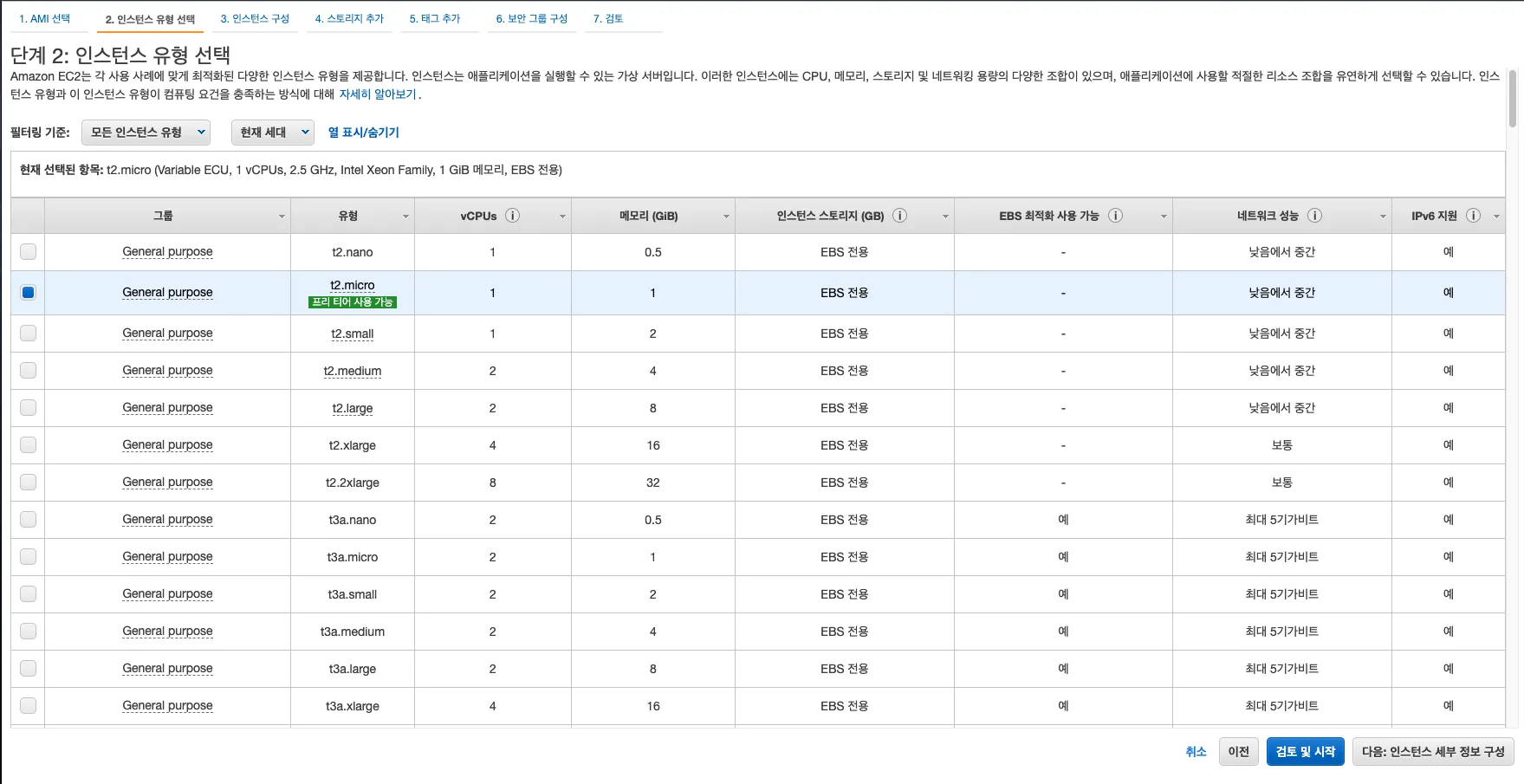Click sort arrow in 유형 column header

click(405, 217)
